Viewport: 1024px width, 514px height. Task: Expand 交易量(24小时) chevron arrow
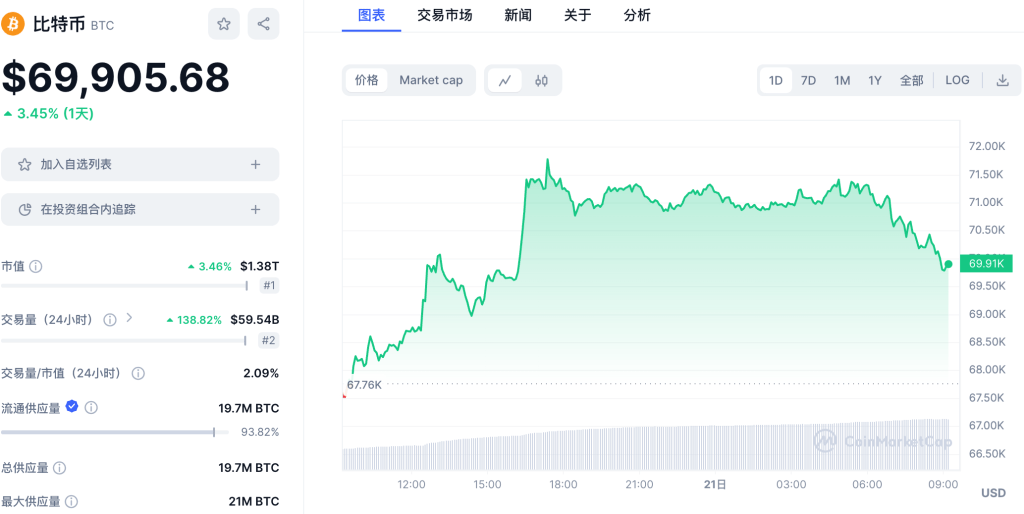(129, 318)
